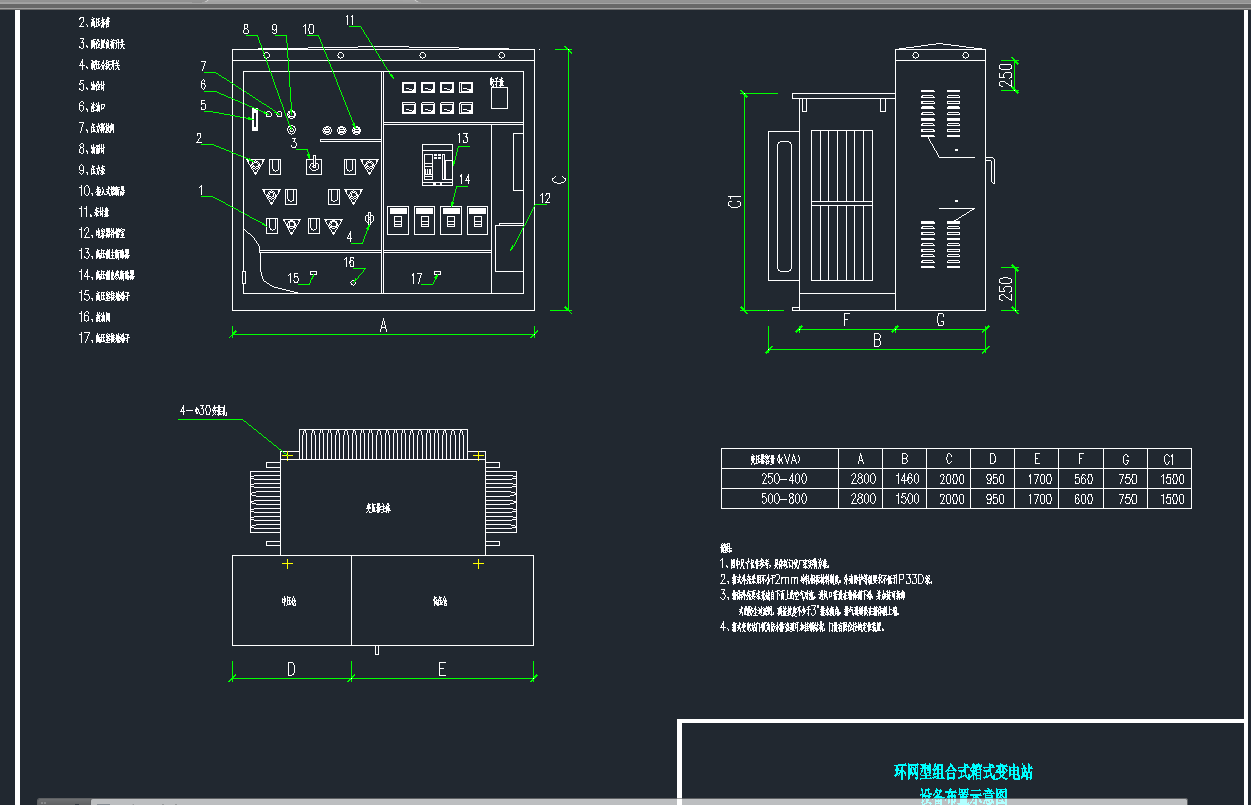This screenshot has width=1251, height=805.
Task: Click dimension label D under the plan view
Action: coord(291,669)
